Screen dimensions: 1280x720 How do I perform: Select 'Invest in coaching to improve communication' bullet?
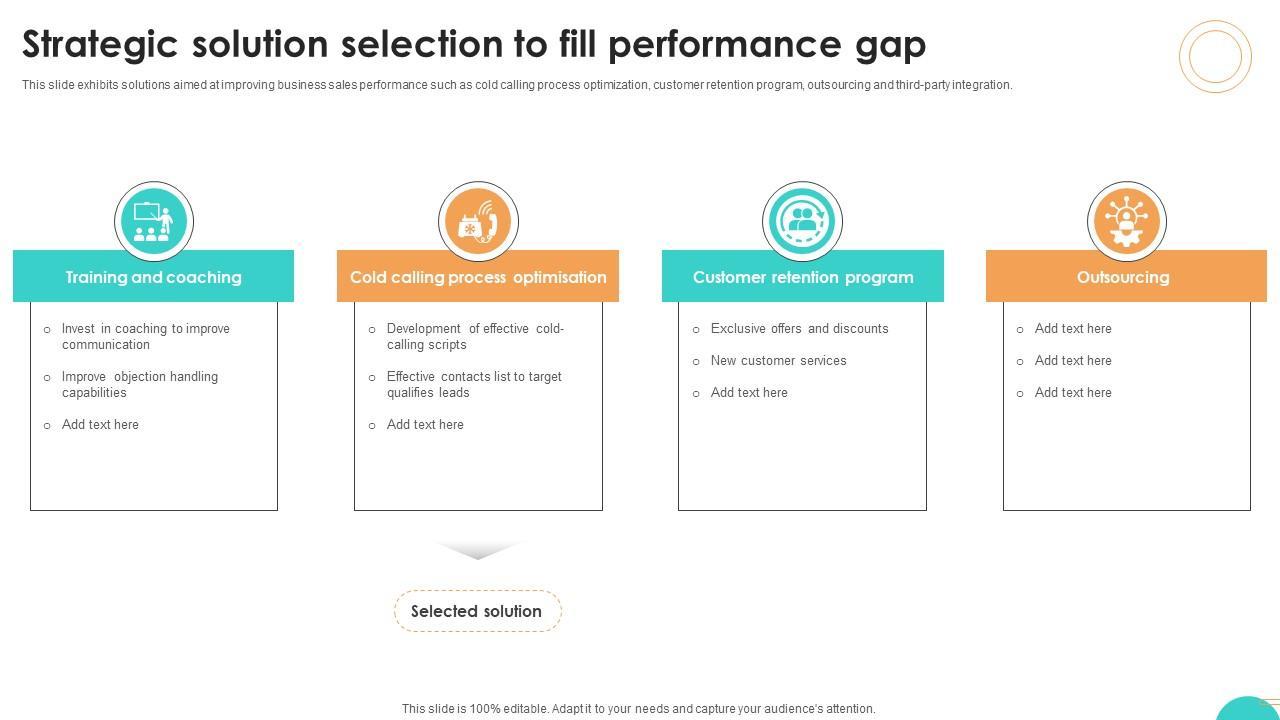(x=145, y=336)
